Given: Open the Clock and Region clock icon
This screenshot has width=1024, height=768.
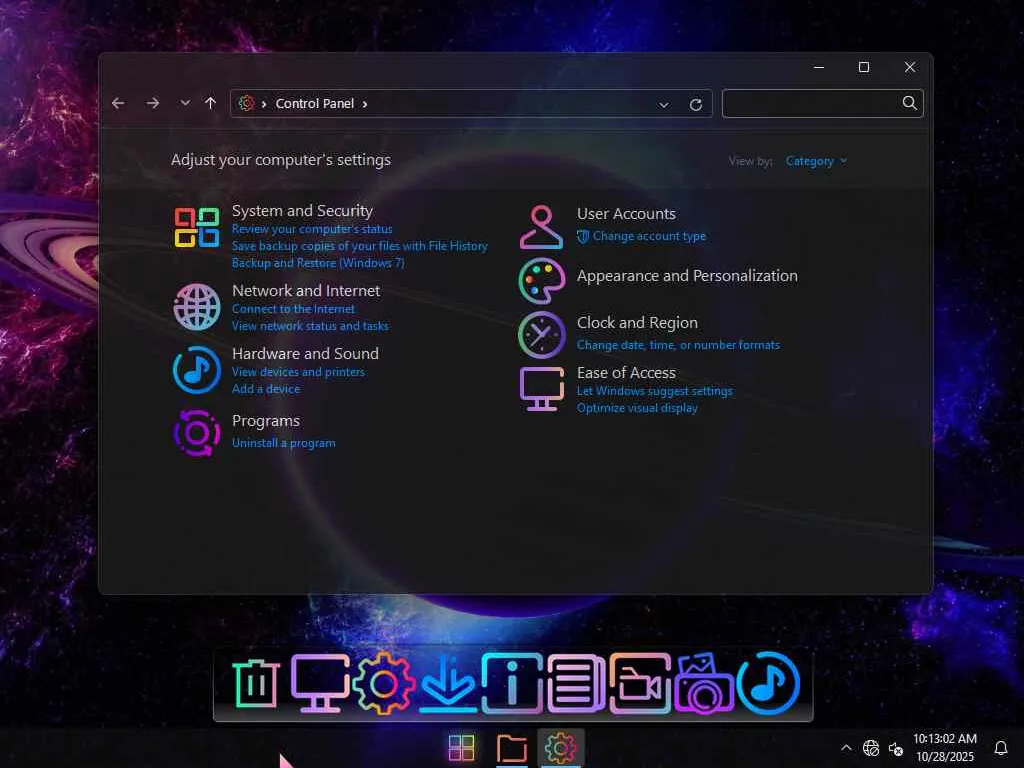Looking at the screenshot, I should (x=541, y=334).
